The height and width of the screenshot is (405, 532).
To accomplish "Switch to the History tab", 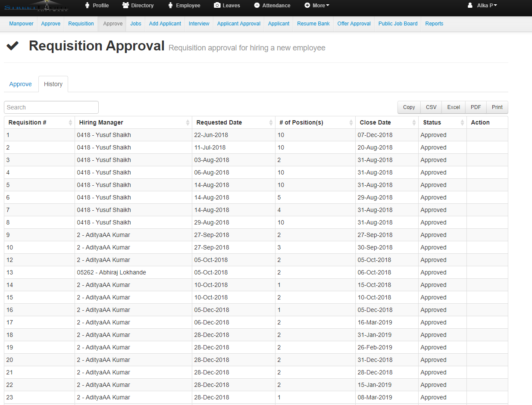I will click(53, 84).
